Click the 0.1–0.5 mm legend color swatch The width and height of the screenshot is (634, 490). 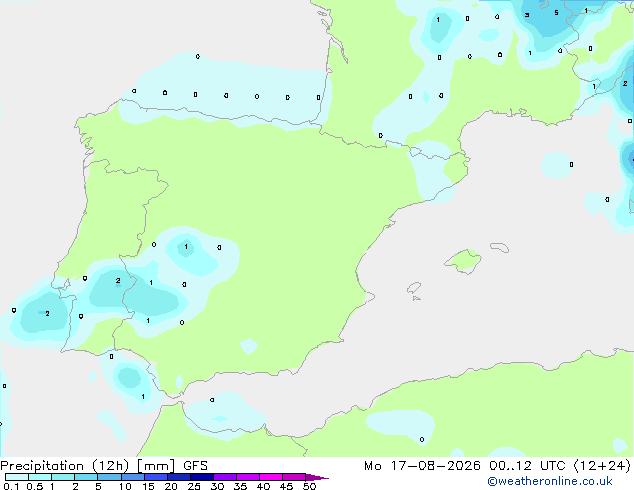coord(17,477)
